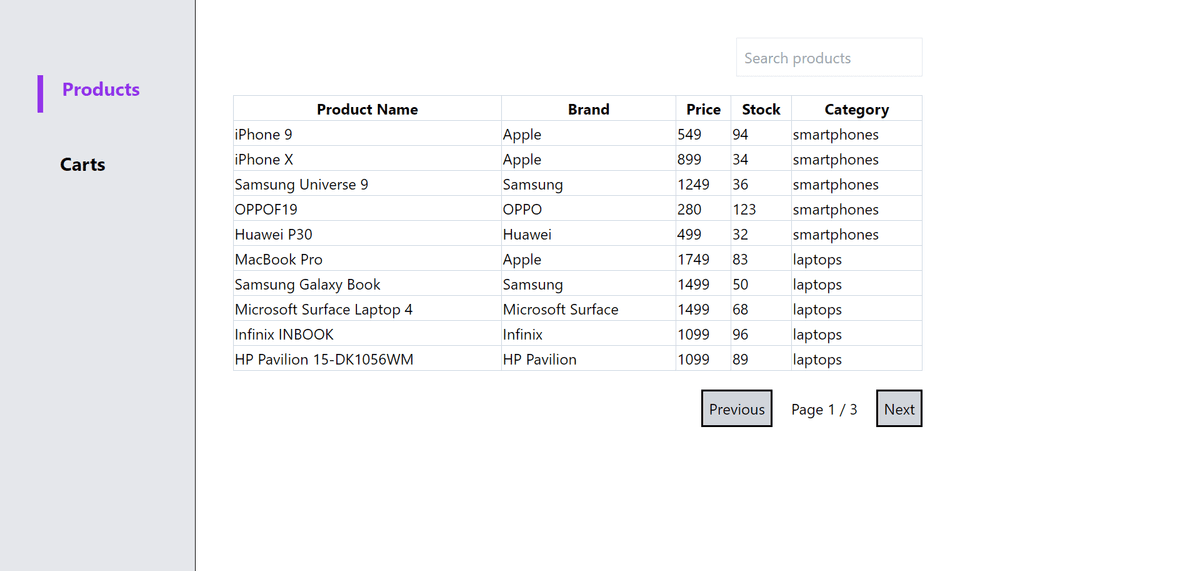Click the Brand column header
1200x571 pixels.
point(588,109)
